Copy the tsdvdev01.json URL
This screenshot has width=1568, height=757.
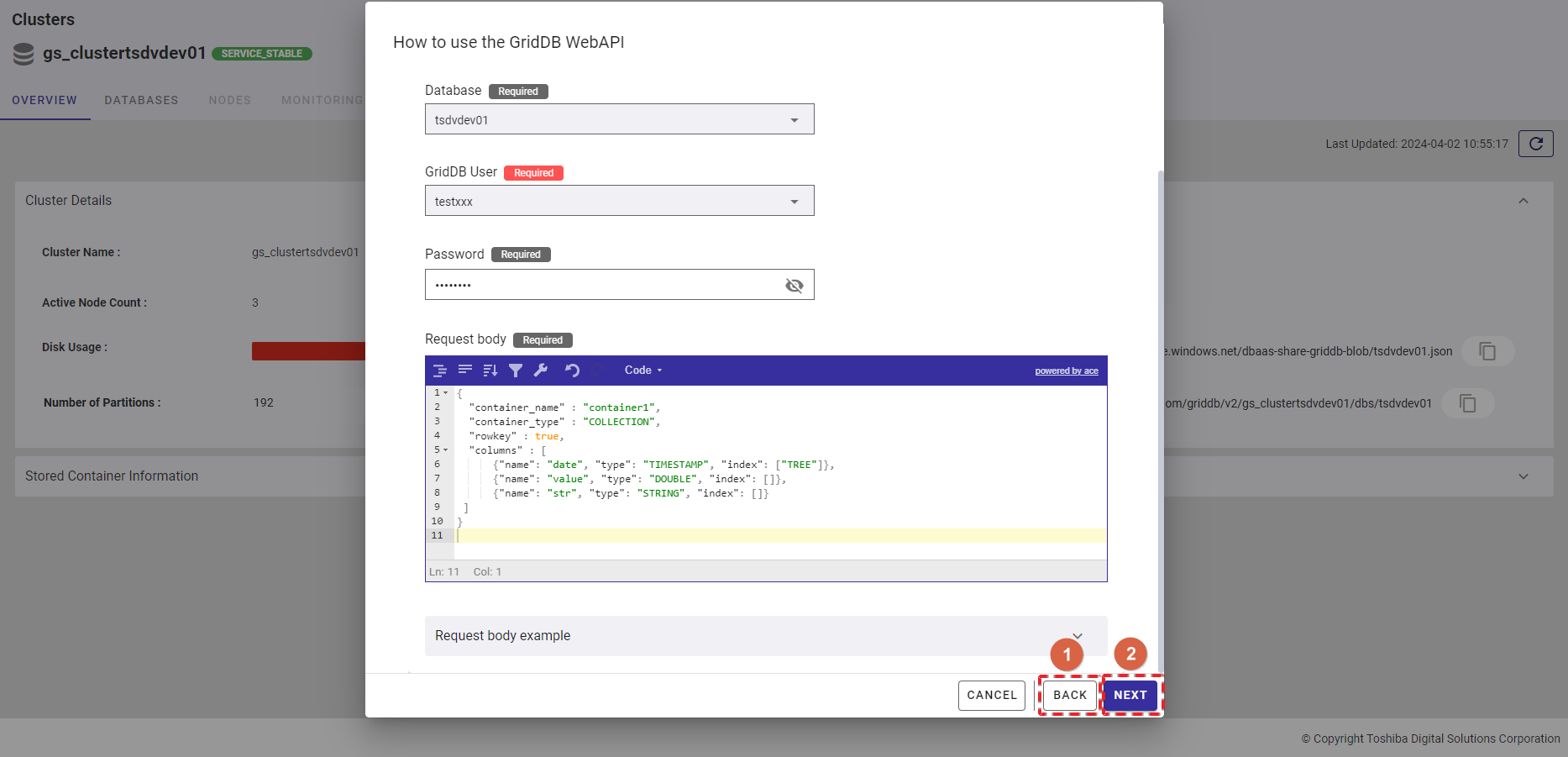point(1487,351)
